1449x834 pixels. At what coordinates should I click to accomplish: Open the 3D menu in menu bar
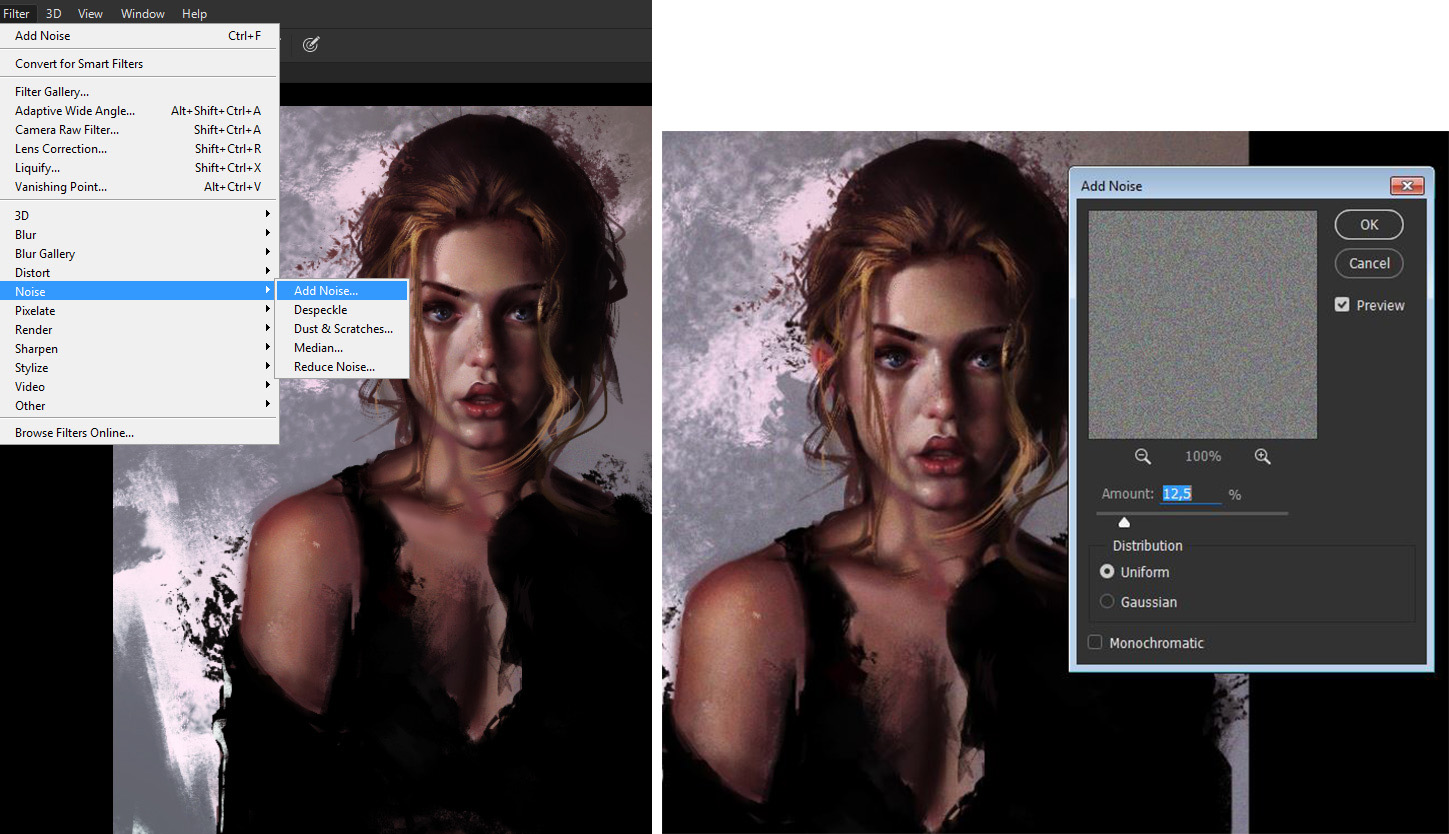coord(54,13)
